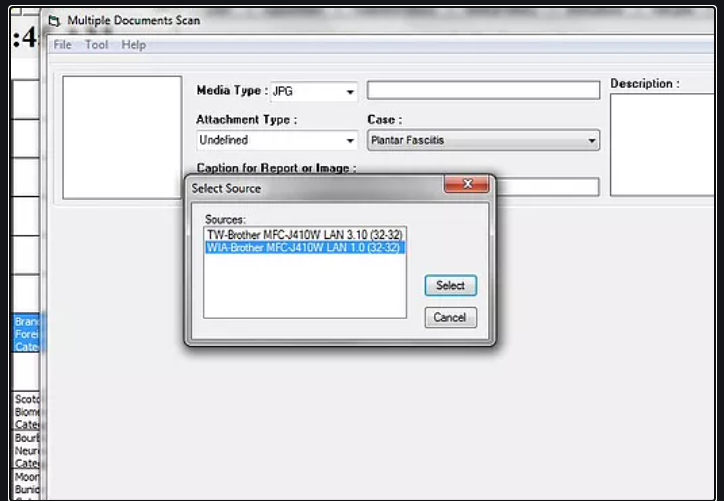Click the highlighted blue row in background list
Screen dimensions: 724x501
click(x=26, y=334)
